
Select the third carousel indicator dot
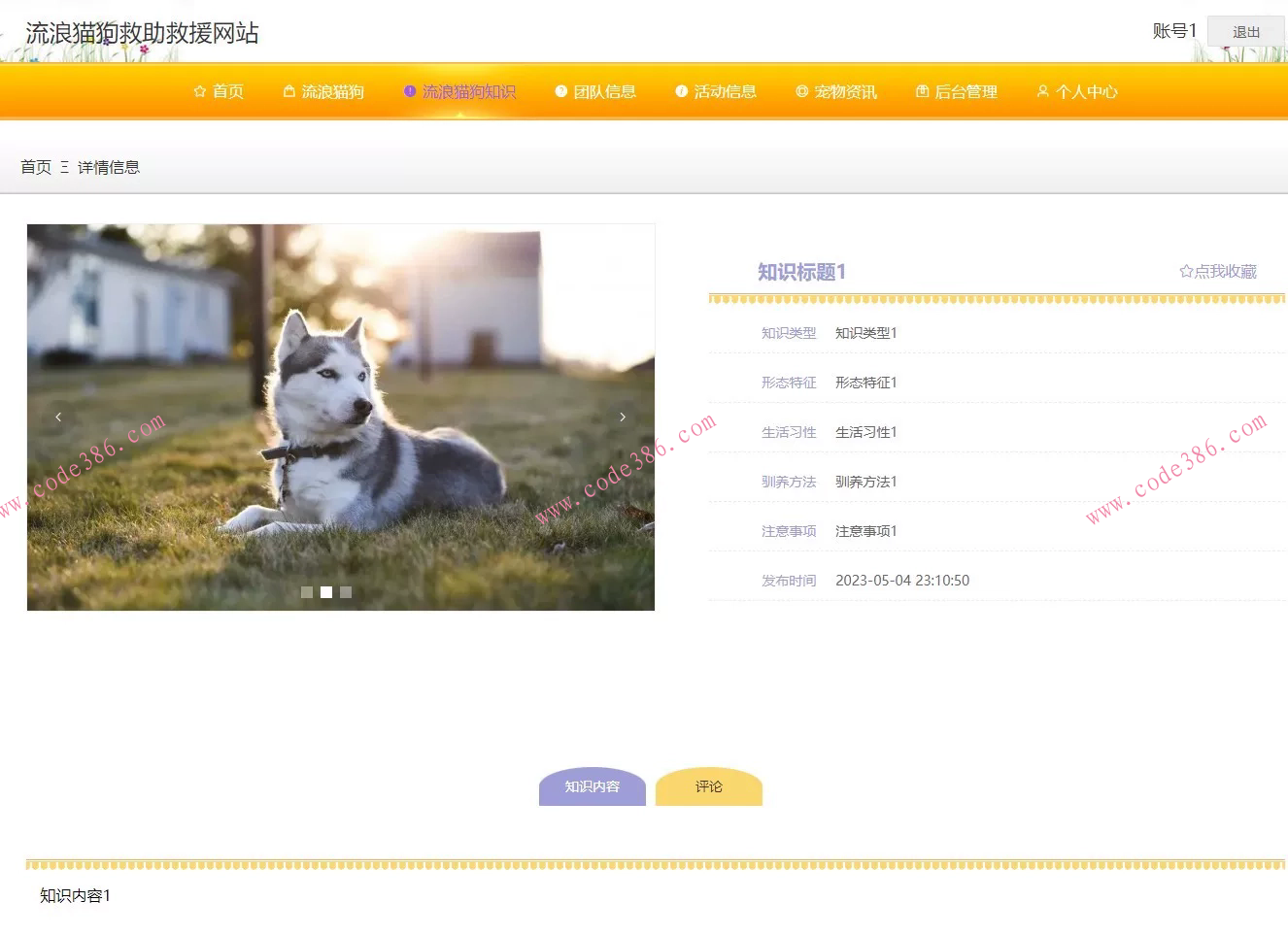(346, 592)
